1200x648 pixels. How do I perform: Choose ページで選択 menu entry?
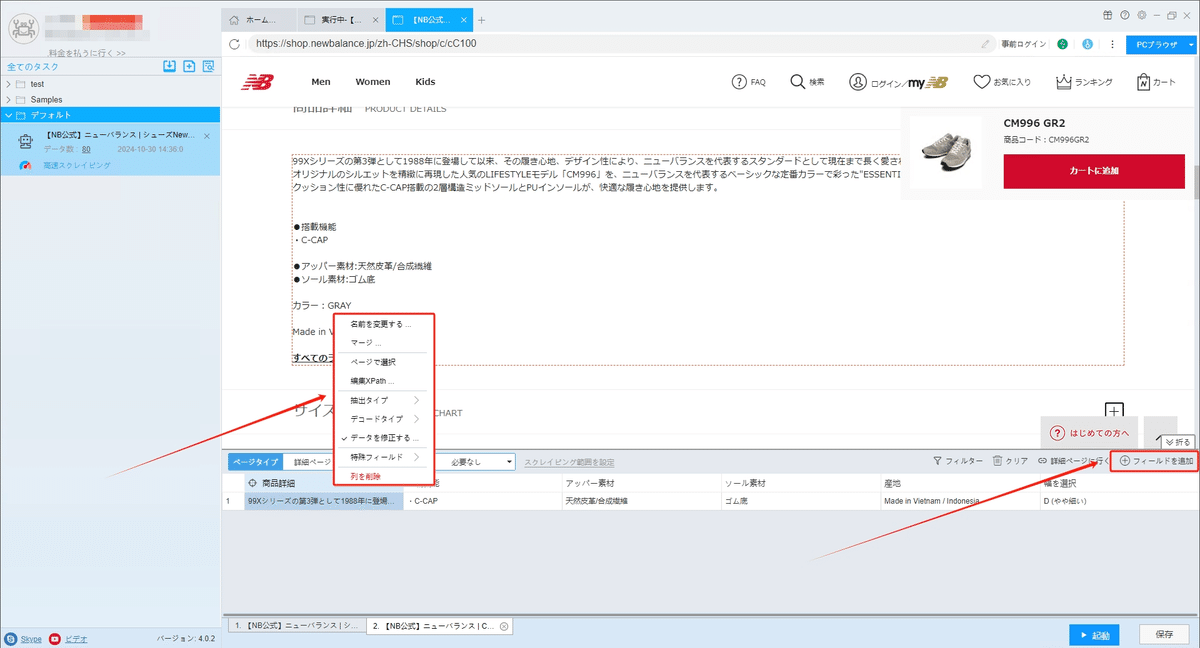point(373,362)
